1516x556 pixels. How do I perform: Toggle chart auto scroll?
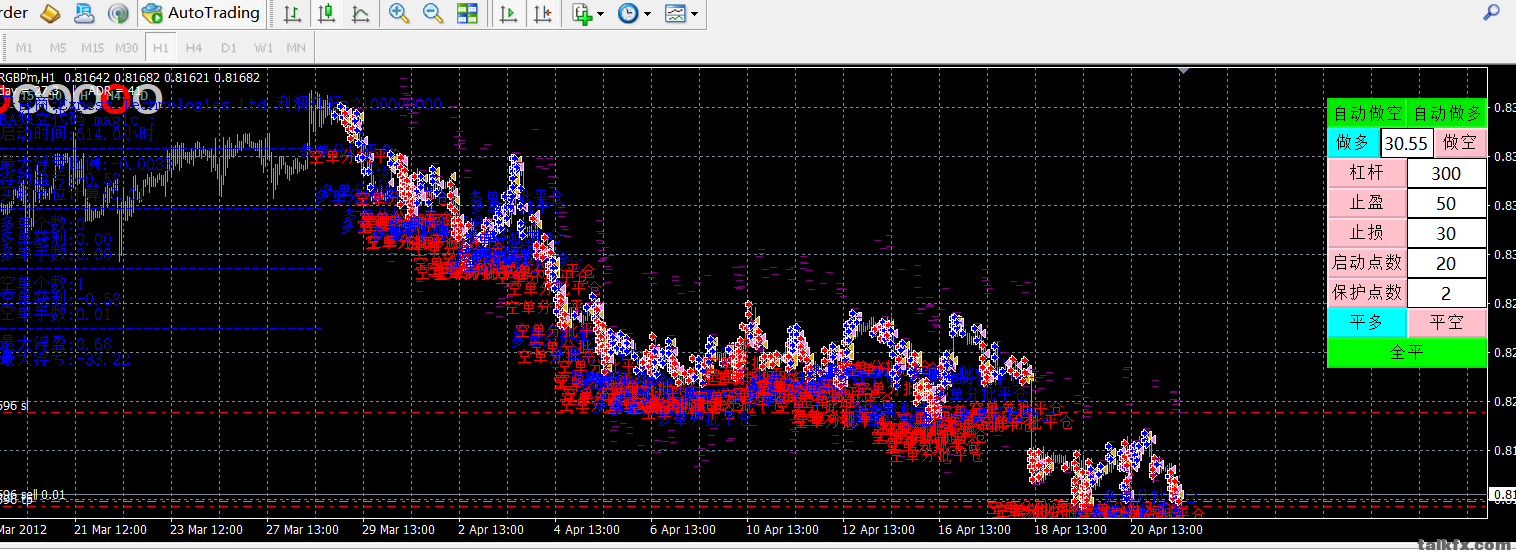pyautogui.click(x=509, y=14)
